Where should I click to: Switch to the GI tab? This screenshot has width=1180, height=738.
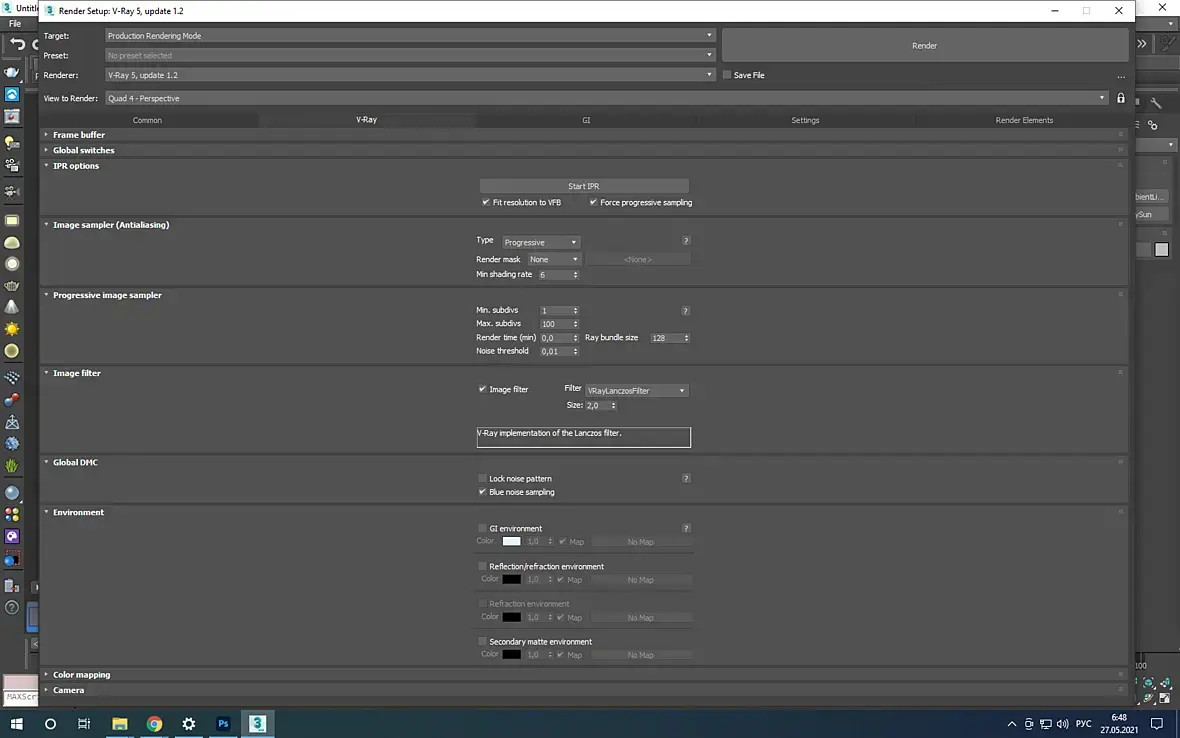tap(586, 120)
